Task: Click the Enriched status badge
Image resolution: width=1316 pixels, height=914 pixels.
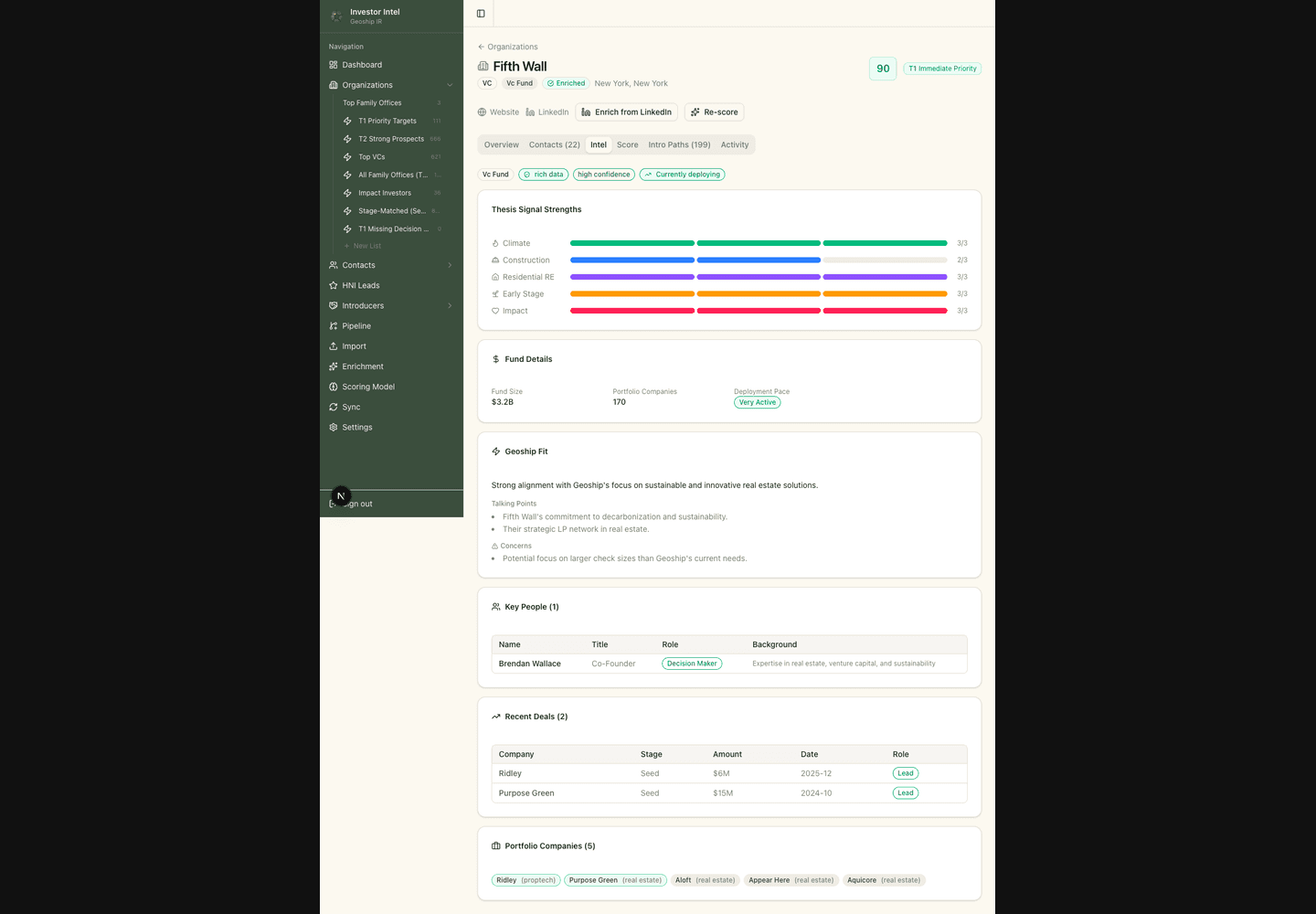Action: click(x=566, y=83)
